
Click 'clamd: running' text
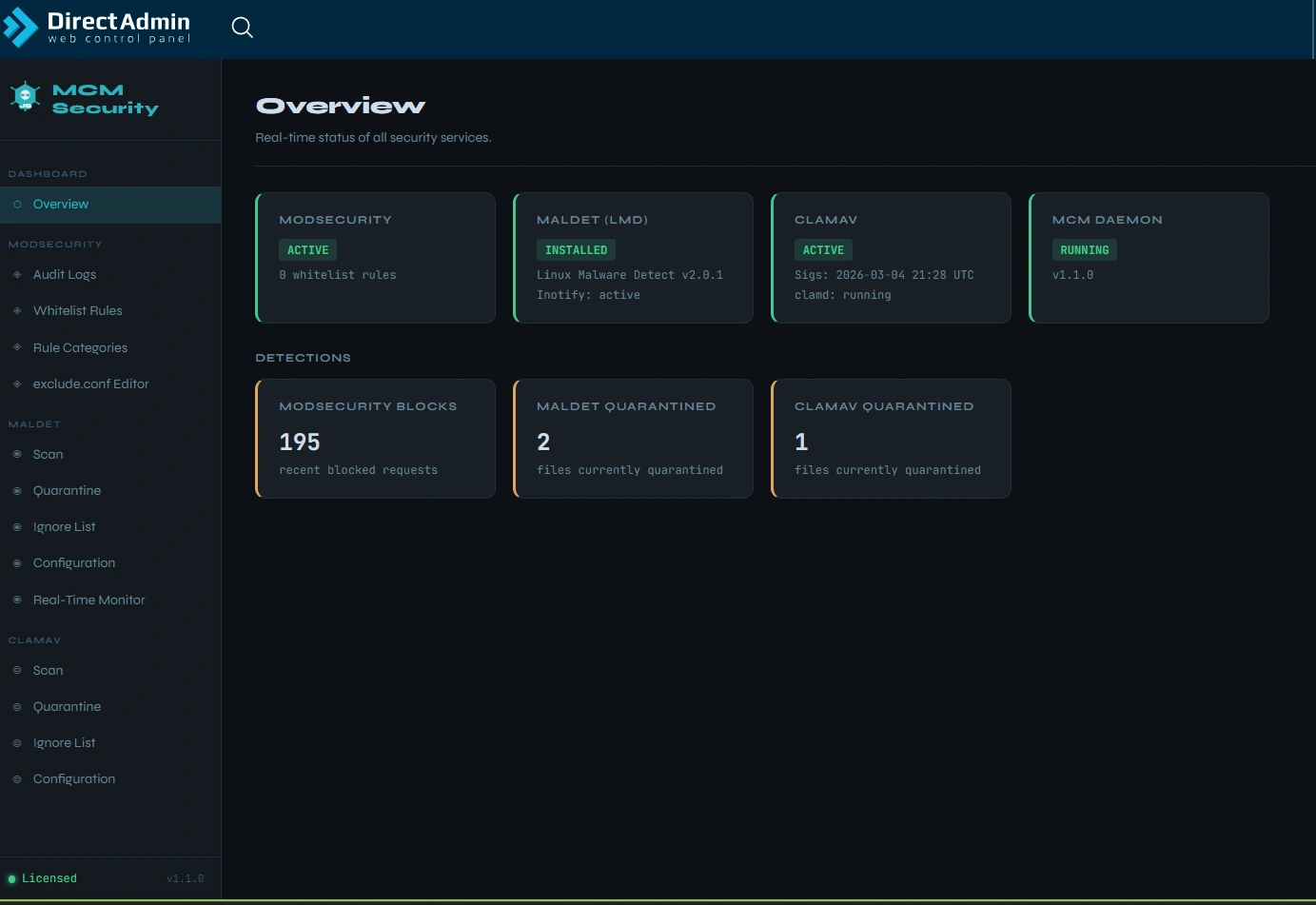point(843,295)
